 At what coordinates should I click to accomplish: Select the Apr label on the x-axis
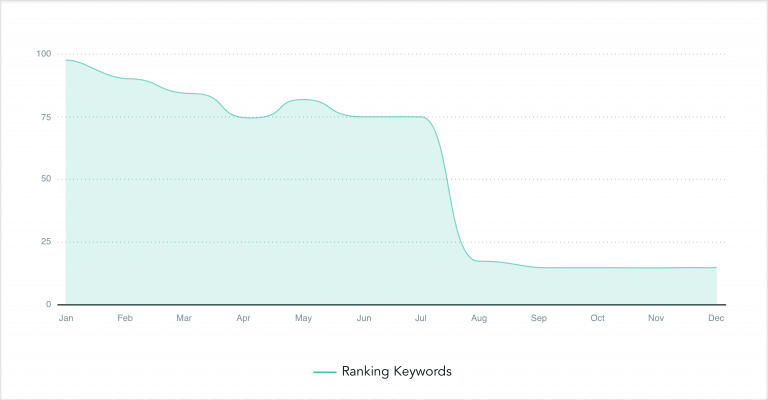243,318
